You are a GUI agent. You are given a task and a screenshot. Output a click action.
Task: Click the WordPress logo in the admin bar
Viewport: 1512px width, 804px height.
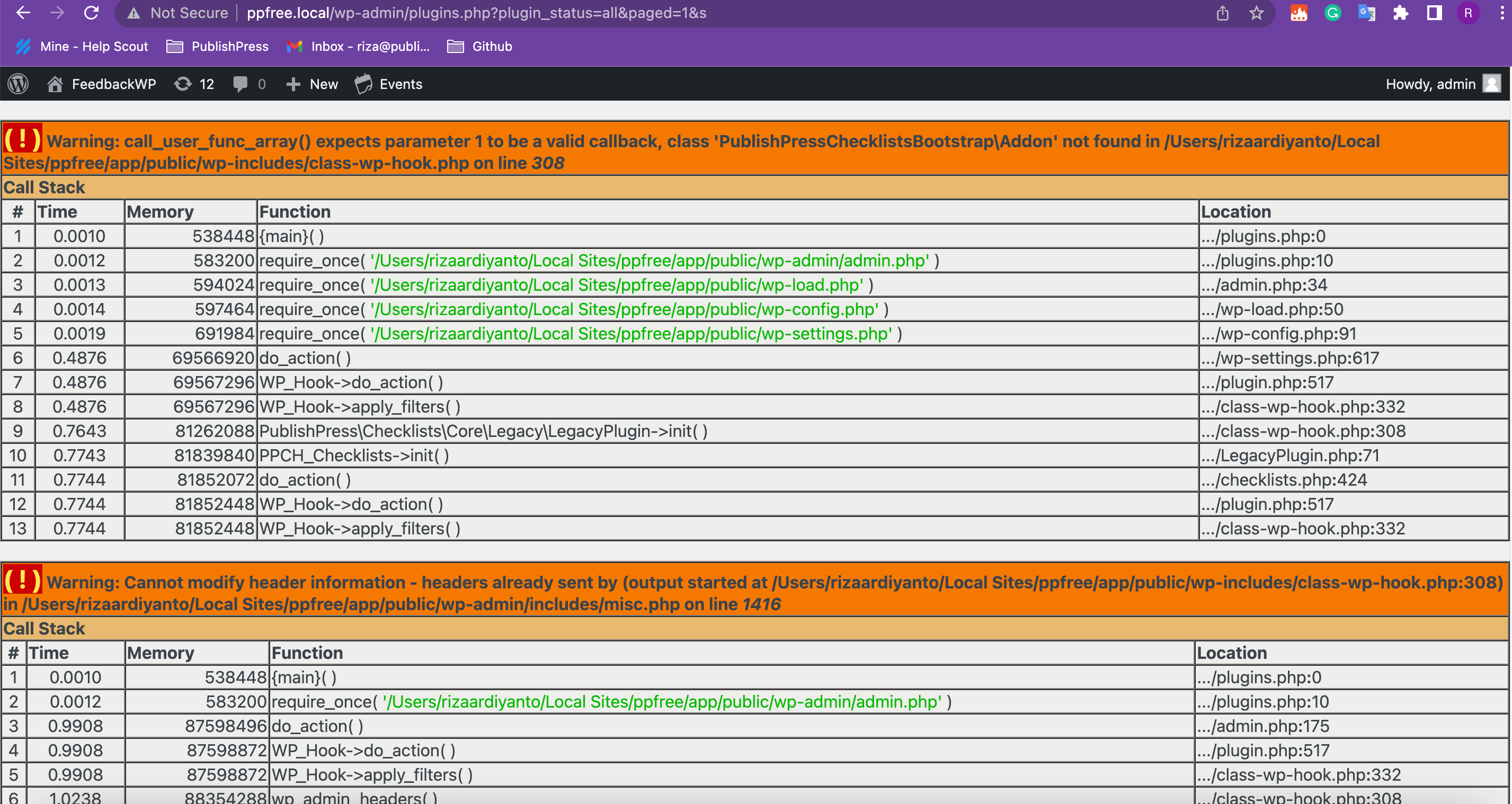click(x=17, y=84)
